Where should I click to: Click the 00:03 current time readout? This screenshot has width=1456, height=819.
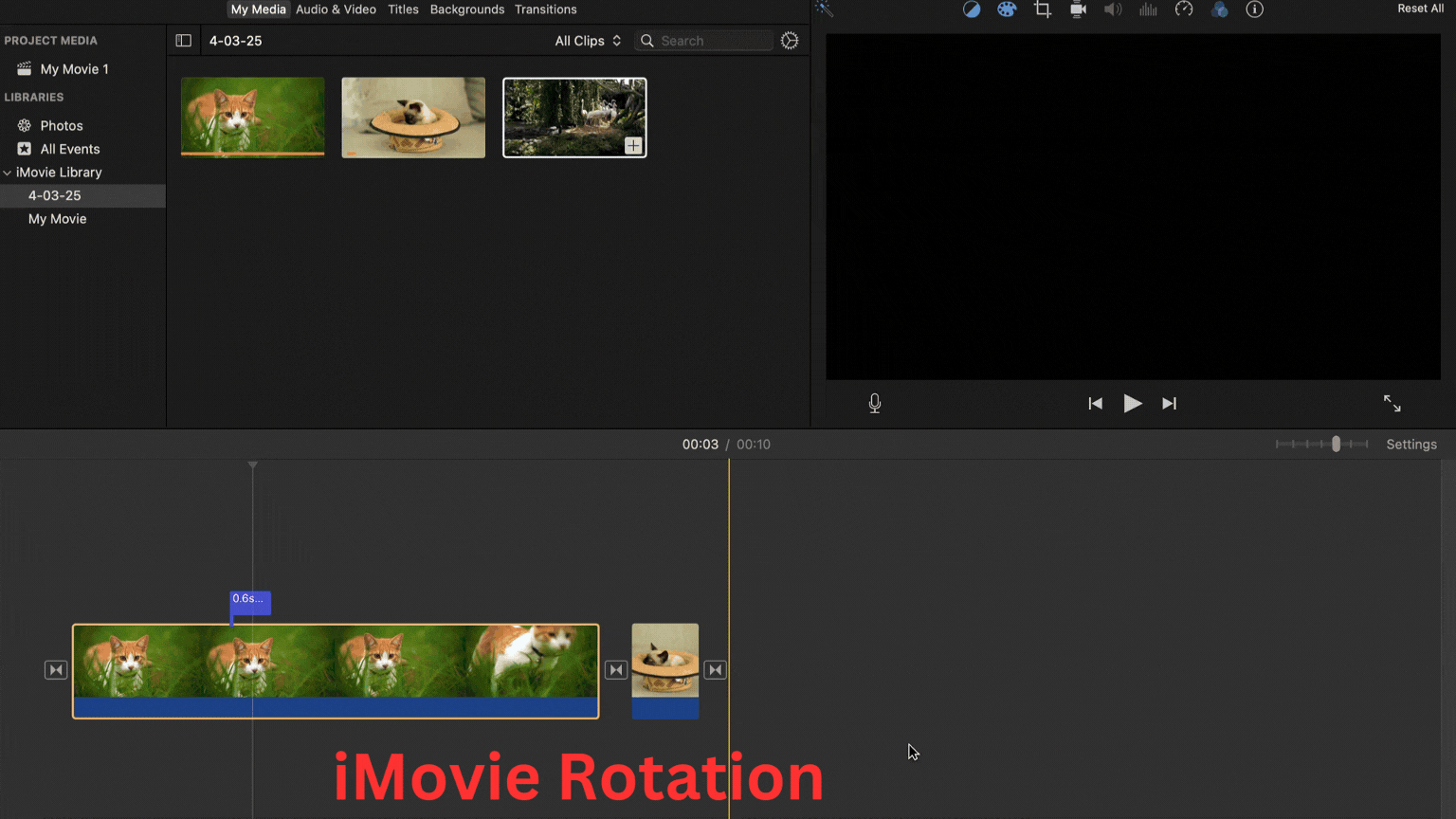(x=701, y=445)
